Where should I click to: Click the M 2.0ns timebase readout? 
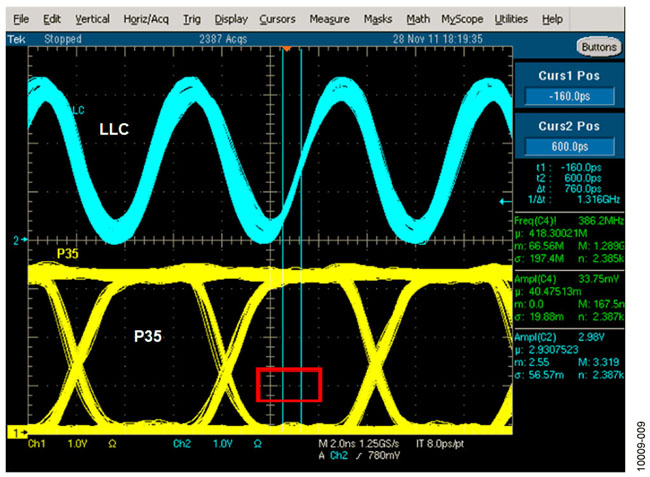click(x=359, y=444)
